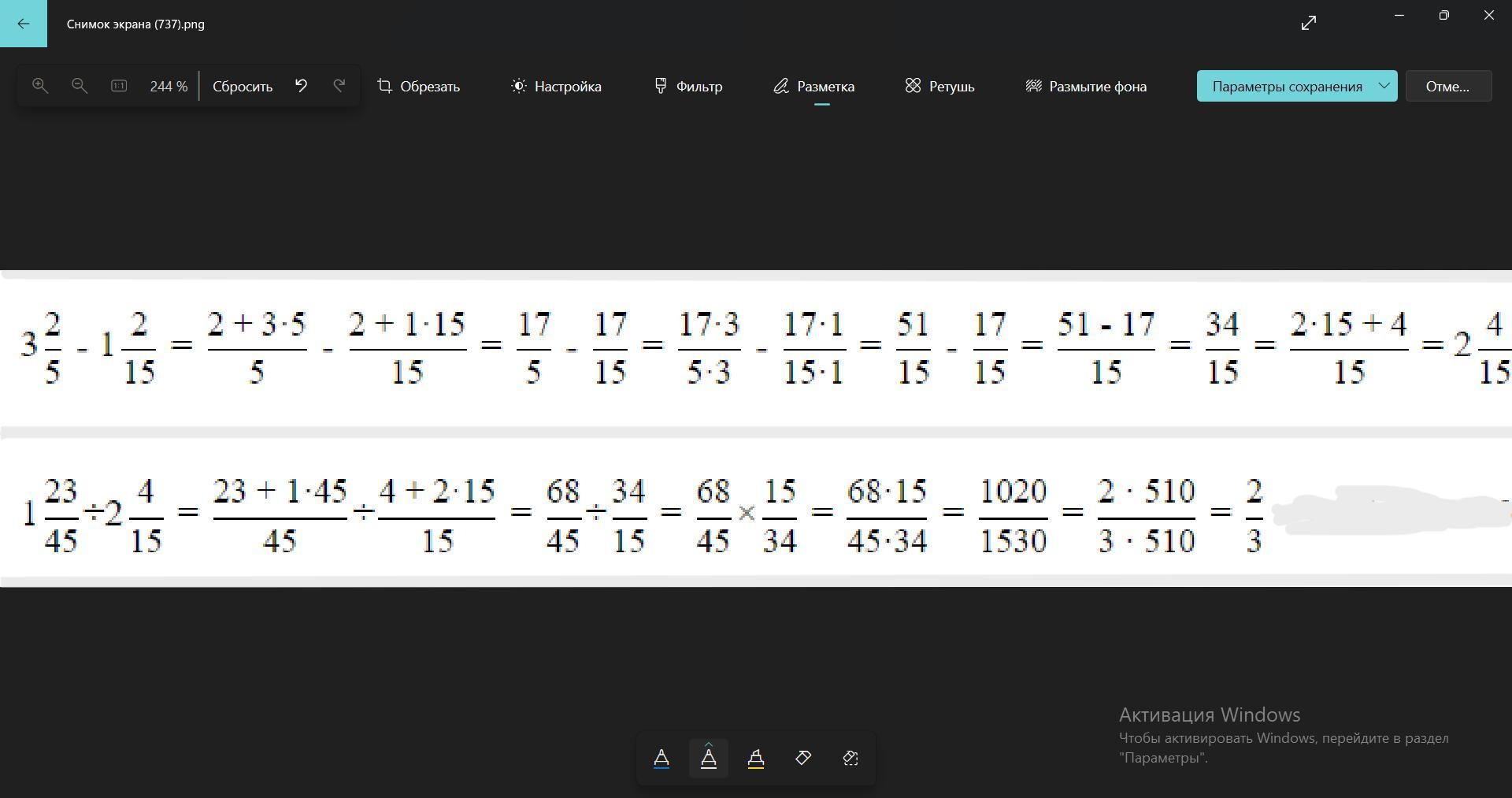Click the 1:1 actual size icon
This screenshot has height=798, width=1512.
point(119,86)
